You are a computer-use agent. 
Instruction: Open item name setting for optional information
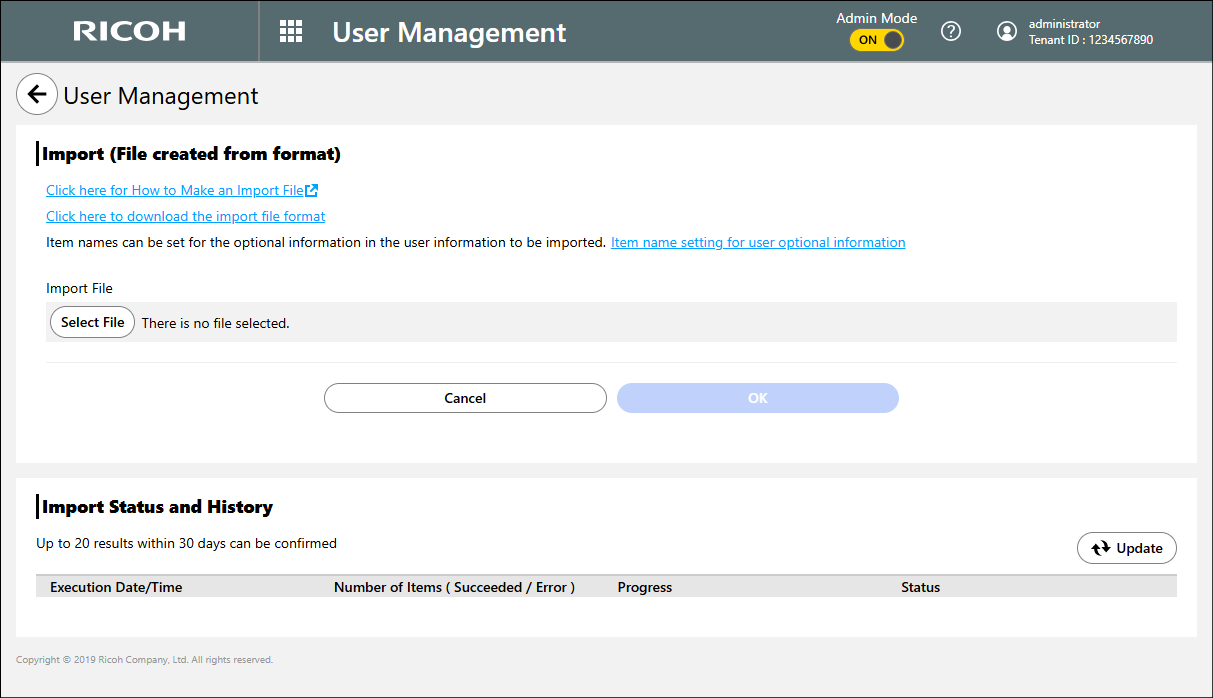click(x=758, y=242)
